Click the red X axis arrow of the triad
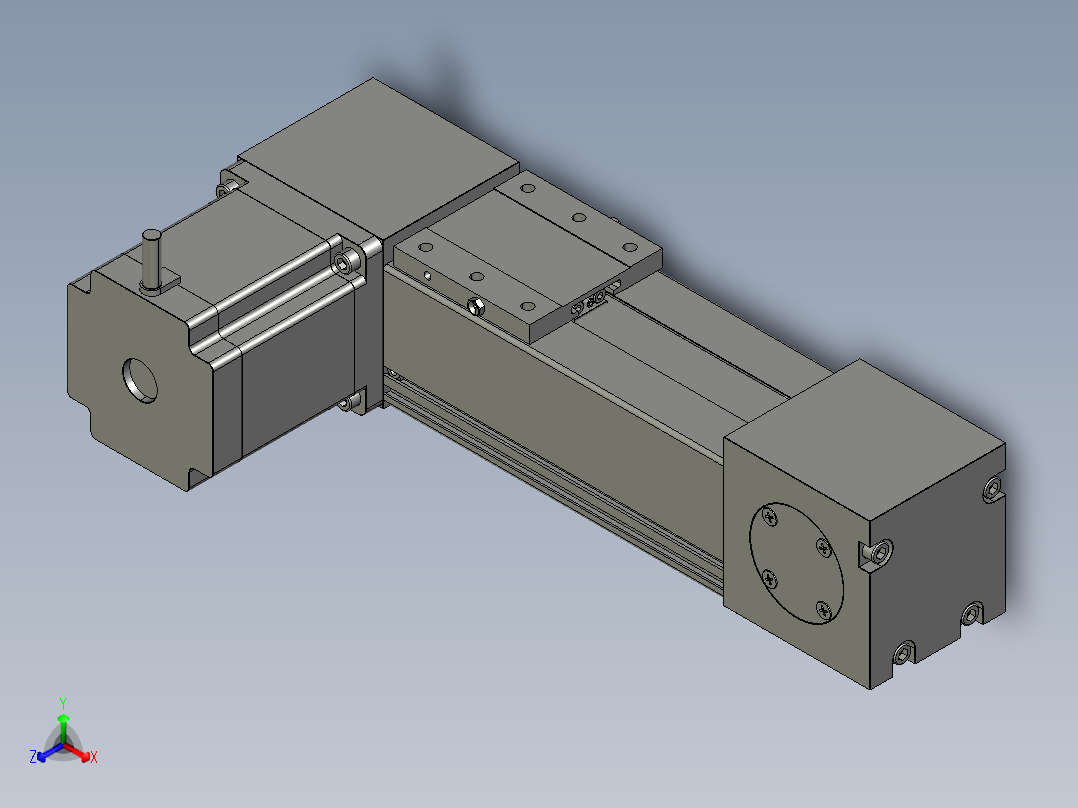This screenshot has width=1078, height=808. coord(78,752)
